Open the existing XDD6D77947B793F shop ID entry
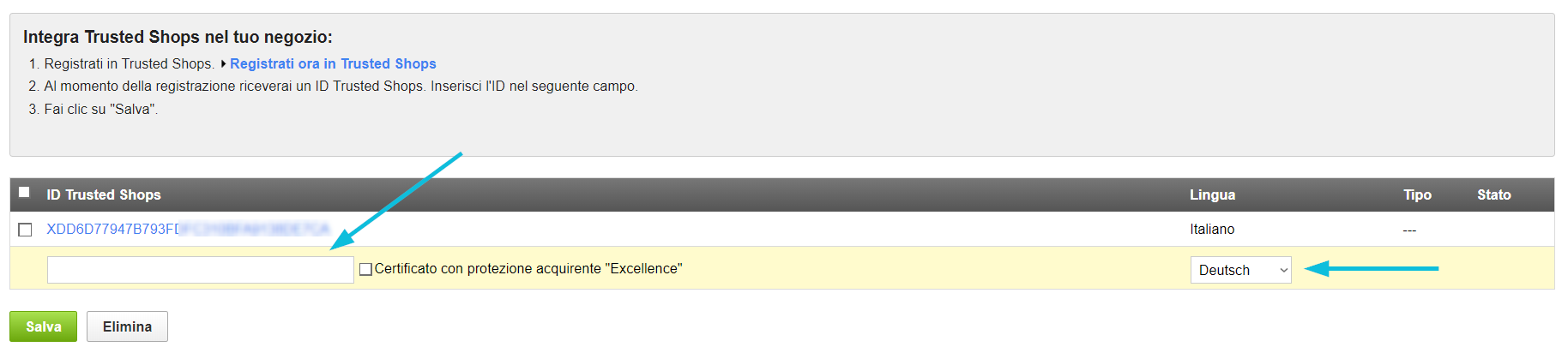 188,229
